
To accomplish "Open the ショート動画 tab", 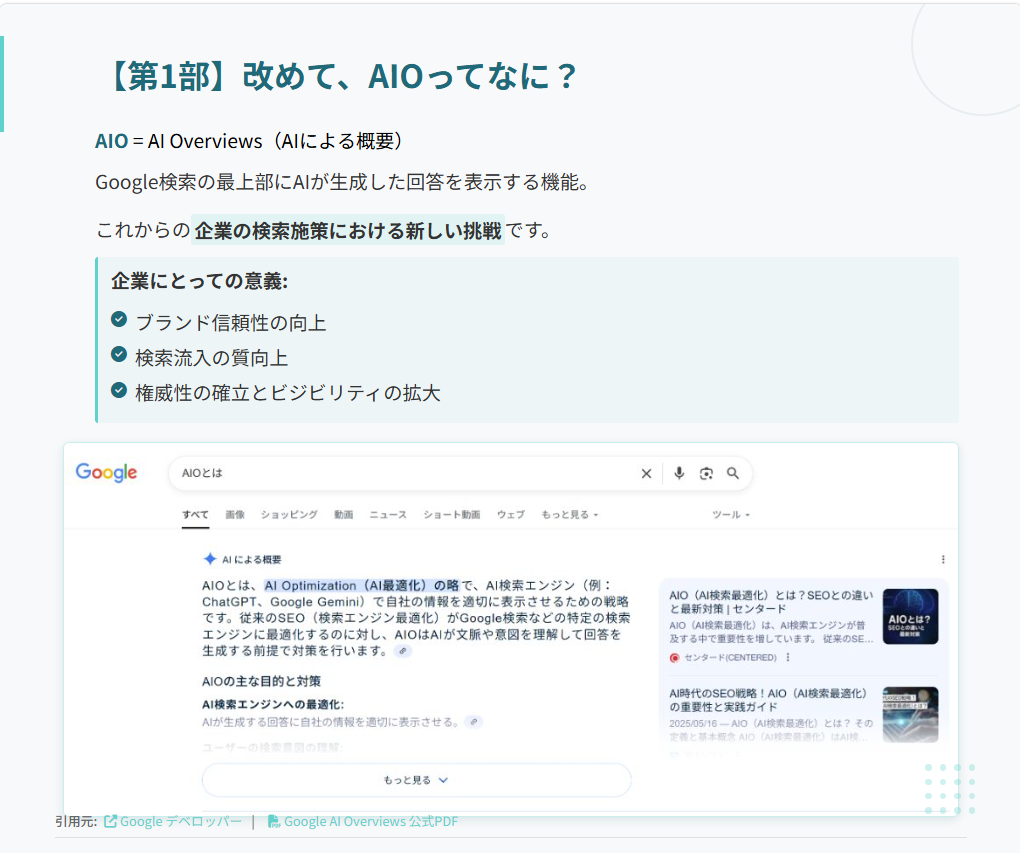I will tap(452, 515).
